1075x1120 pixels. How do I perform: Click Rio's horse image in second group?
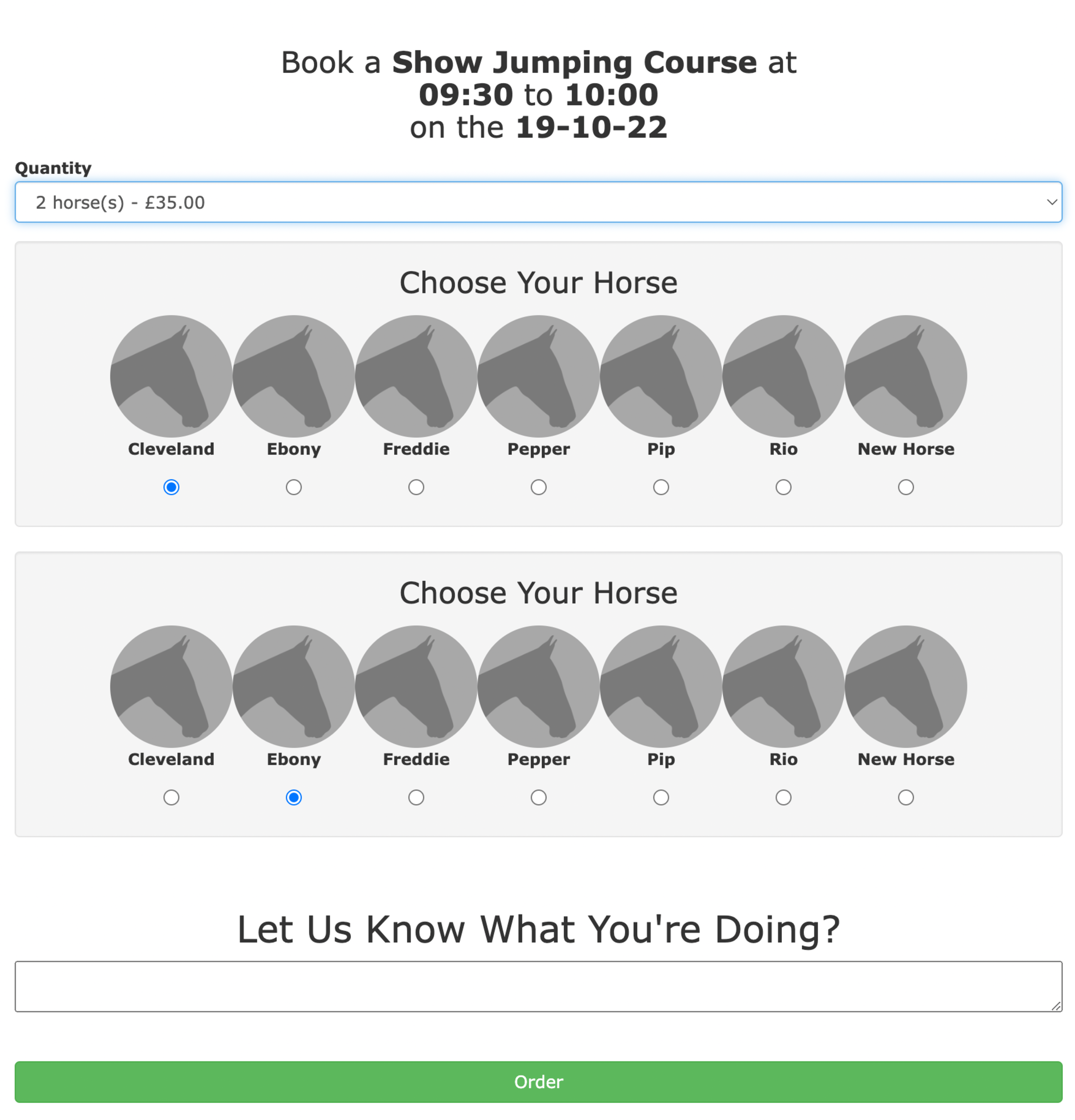click(782, 686)
